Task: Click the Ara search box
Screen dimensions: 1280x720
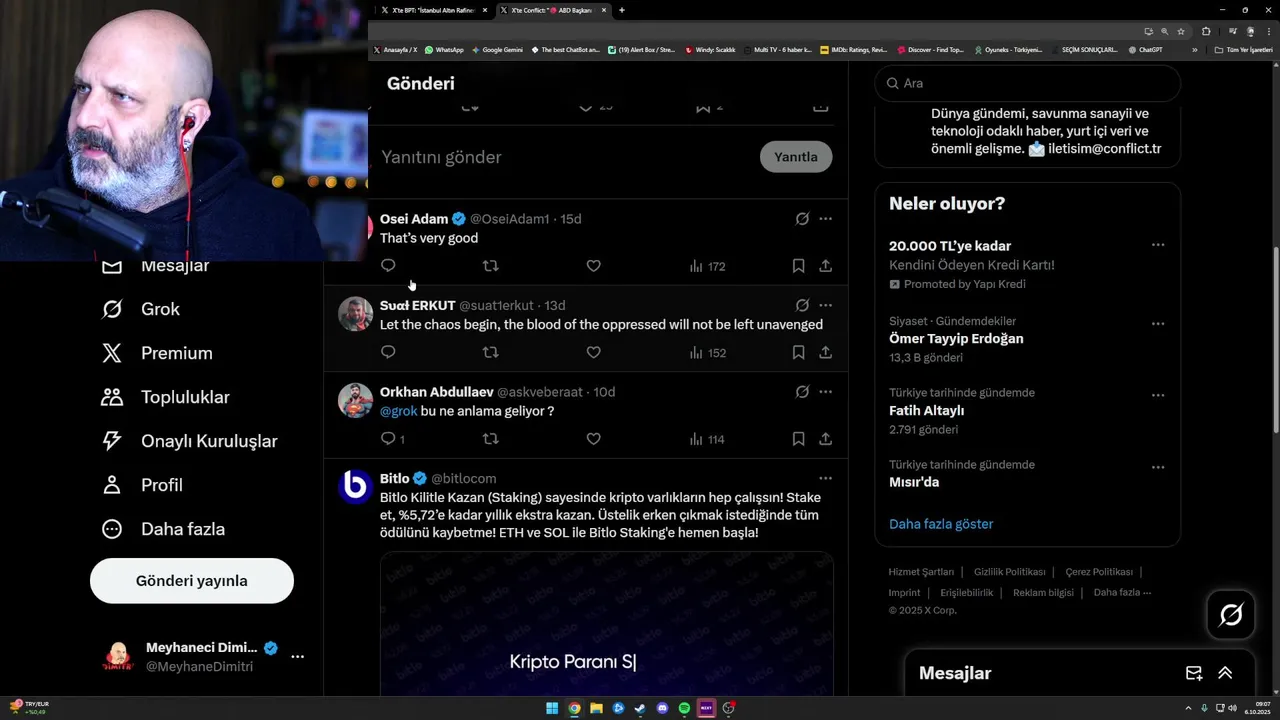Action: tap(1028, 84)
